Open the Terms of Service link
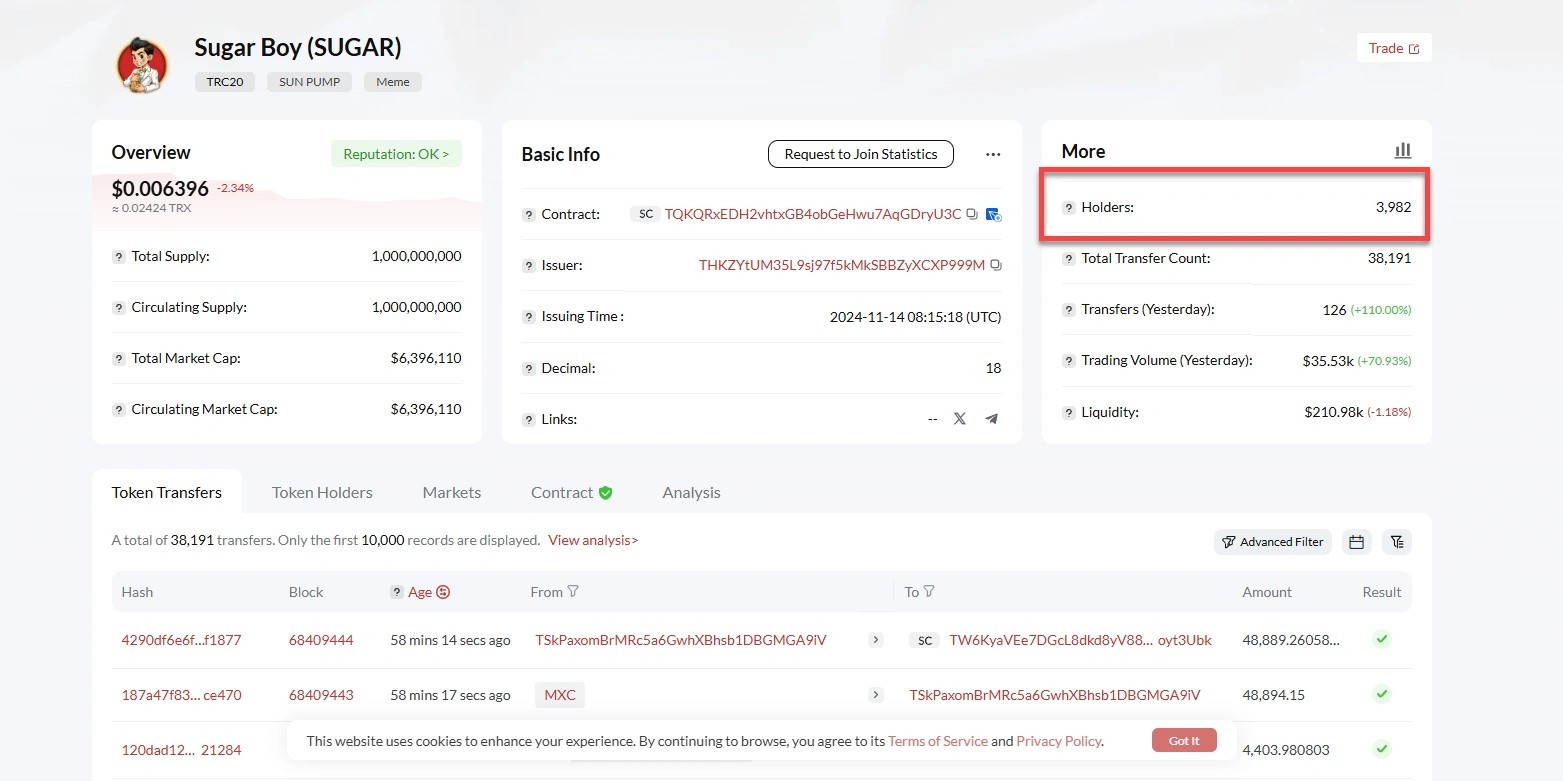The width and height of the screenshot is (1563, 781). tap(938, 741)
